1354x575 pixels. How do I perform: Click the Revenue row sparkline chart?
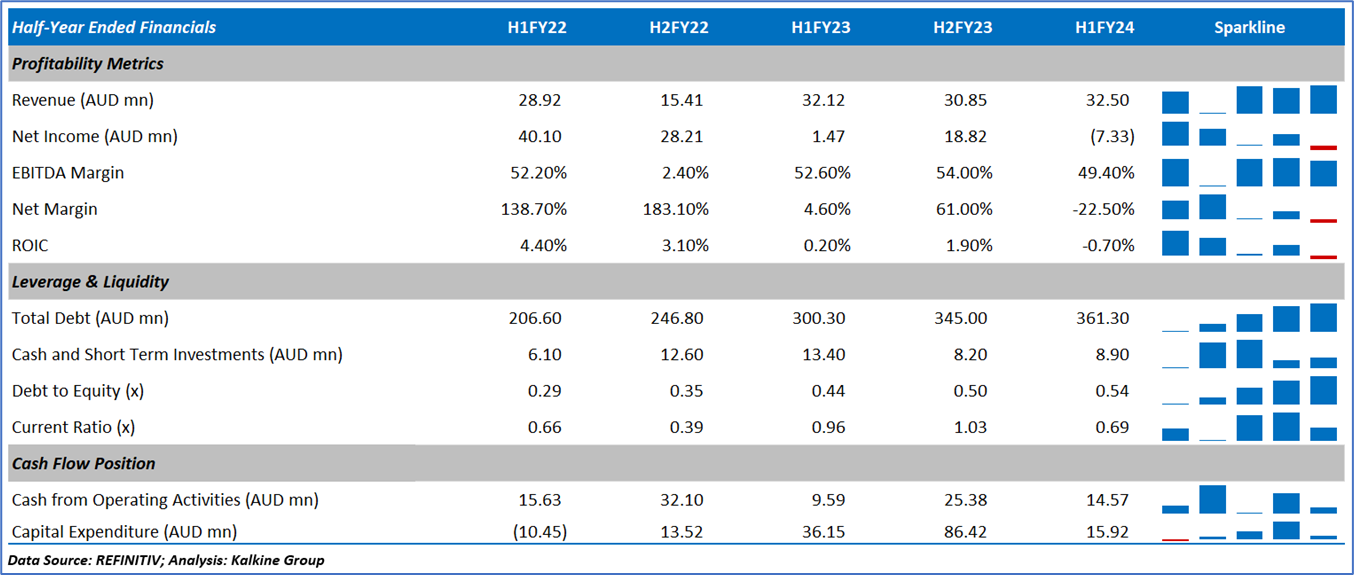(1249, 100)
